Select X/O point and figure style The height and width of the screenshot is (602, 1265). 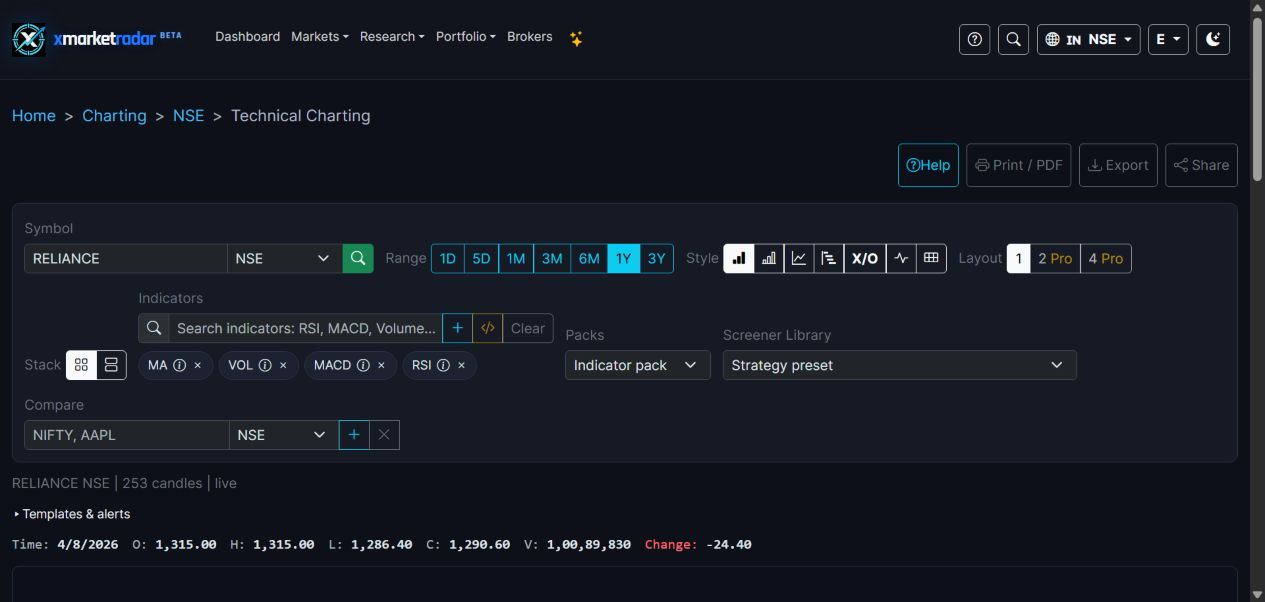(865, 258)
